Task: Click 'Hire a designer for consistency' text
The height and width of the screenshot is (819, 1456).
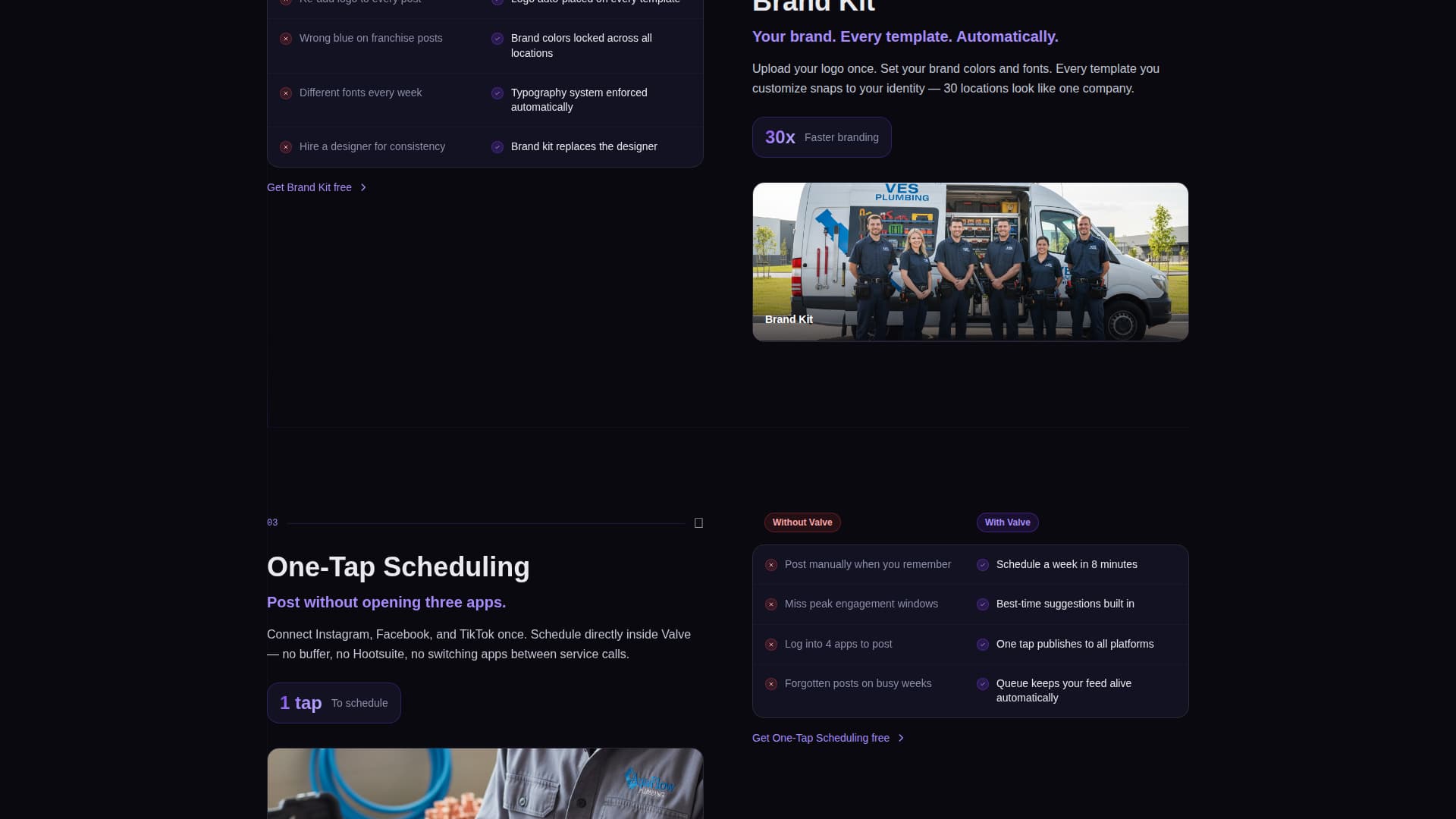Action: (x=372, y=146)
